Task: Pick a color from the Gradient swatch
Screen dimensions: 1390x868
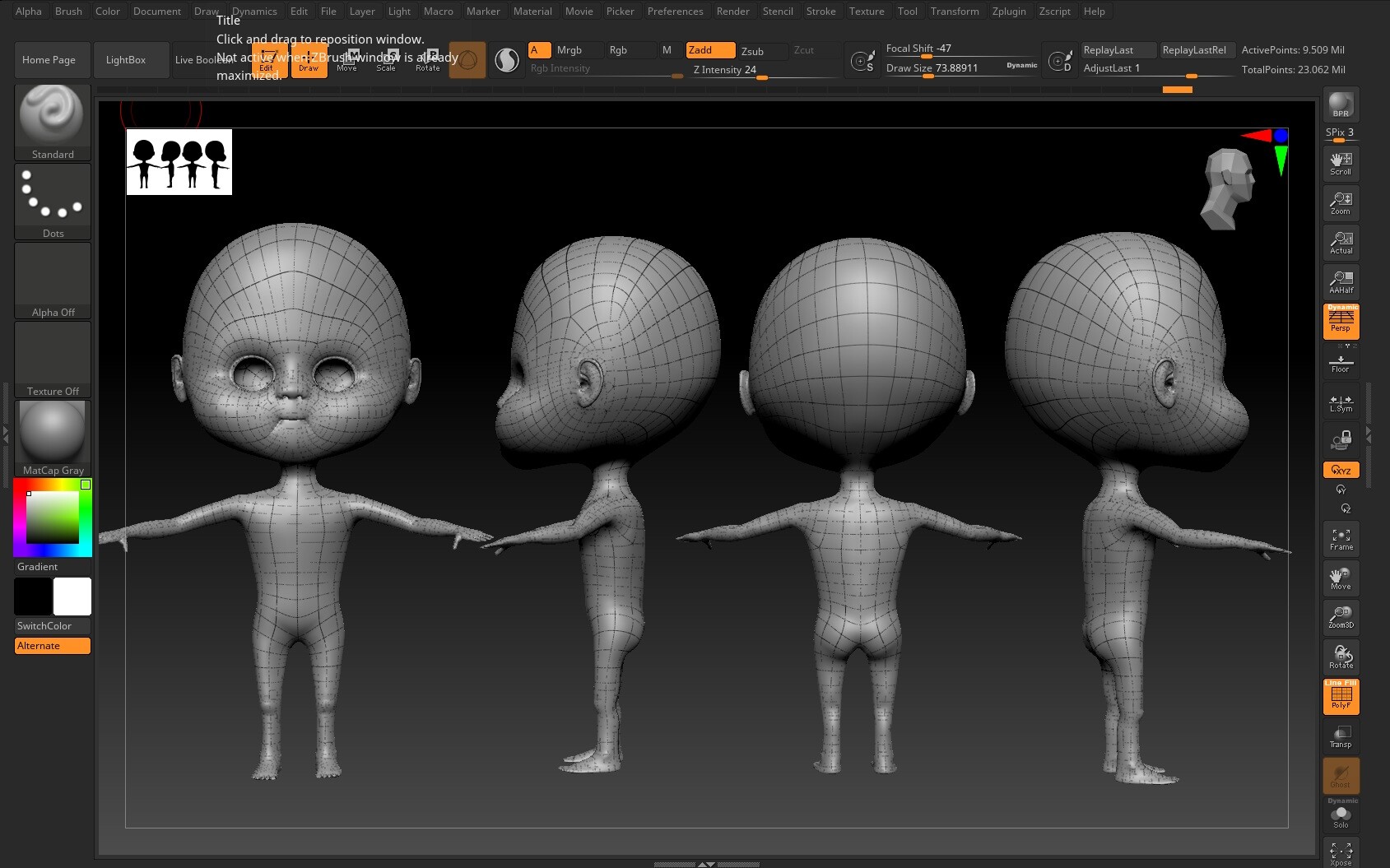Action: pos(52,517)
